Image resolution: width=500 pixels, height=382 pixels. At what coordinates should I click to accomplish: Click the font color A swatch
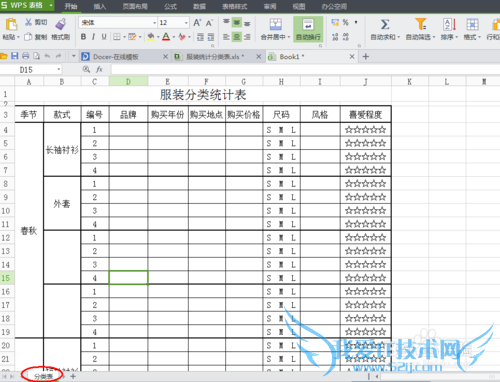[166, 37]
